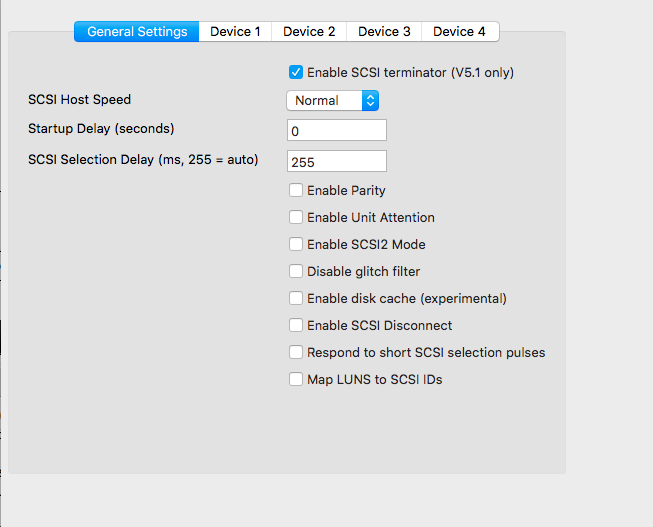Switch to the Device 3 tab
653x527 pixels.
point(384,31)
